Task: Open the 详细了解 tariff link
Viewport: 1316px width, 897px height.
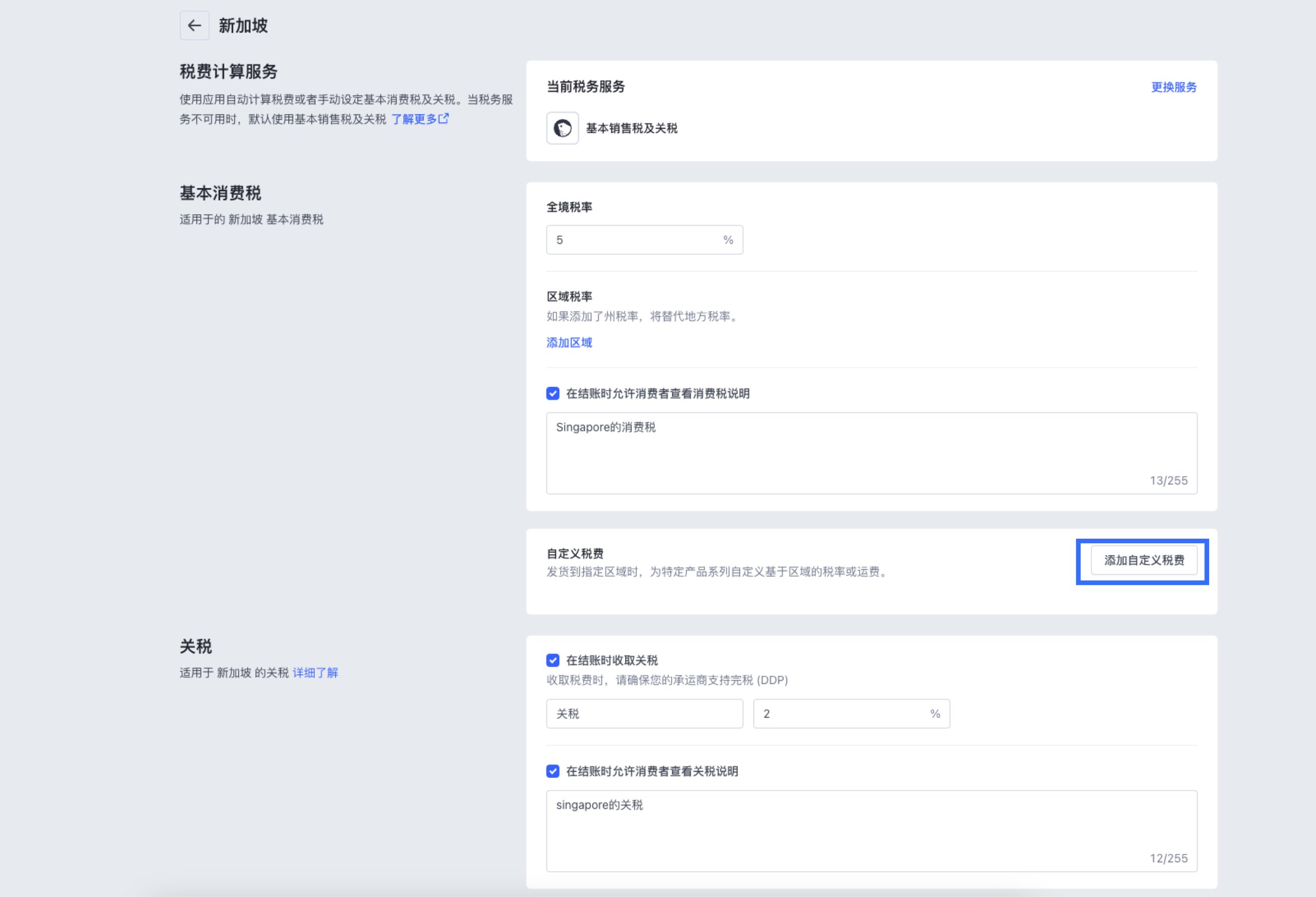Action: click(315, 673)
